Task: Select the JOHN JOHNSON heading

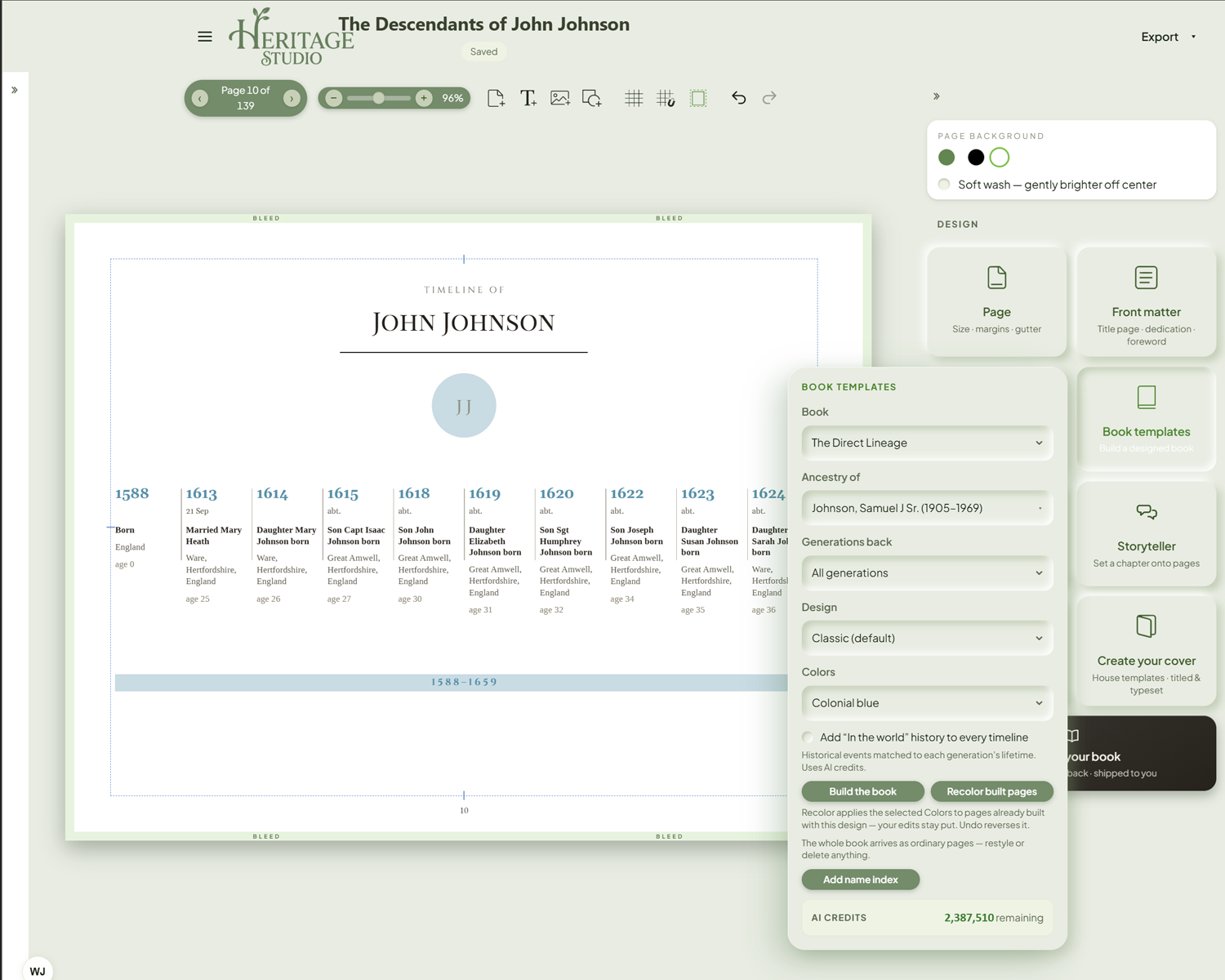Action: click(x=464, y=323)
